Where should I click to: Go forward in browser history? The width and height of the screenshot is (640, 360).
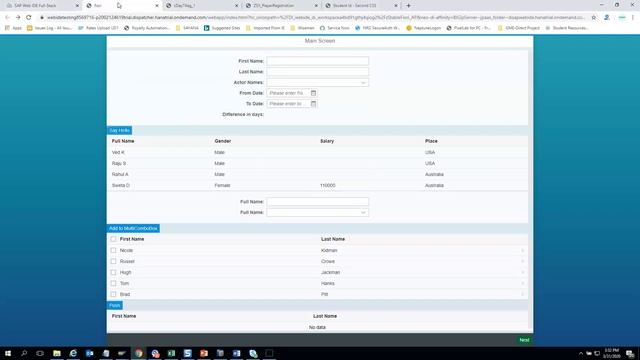coord(18,18)
